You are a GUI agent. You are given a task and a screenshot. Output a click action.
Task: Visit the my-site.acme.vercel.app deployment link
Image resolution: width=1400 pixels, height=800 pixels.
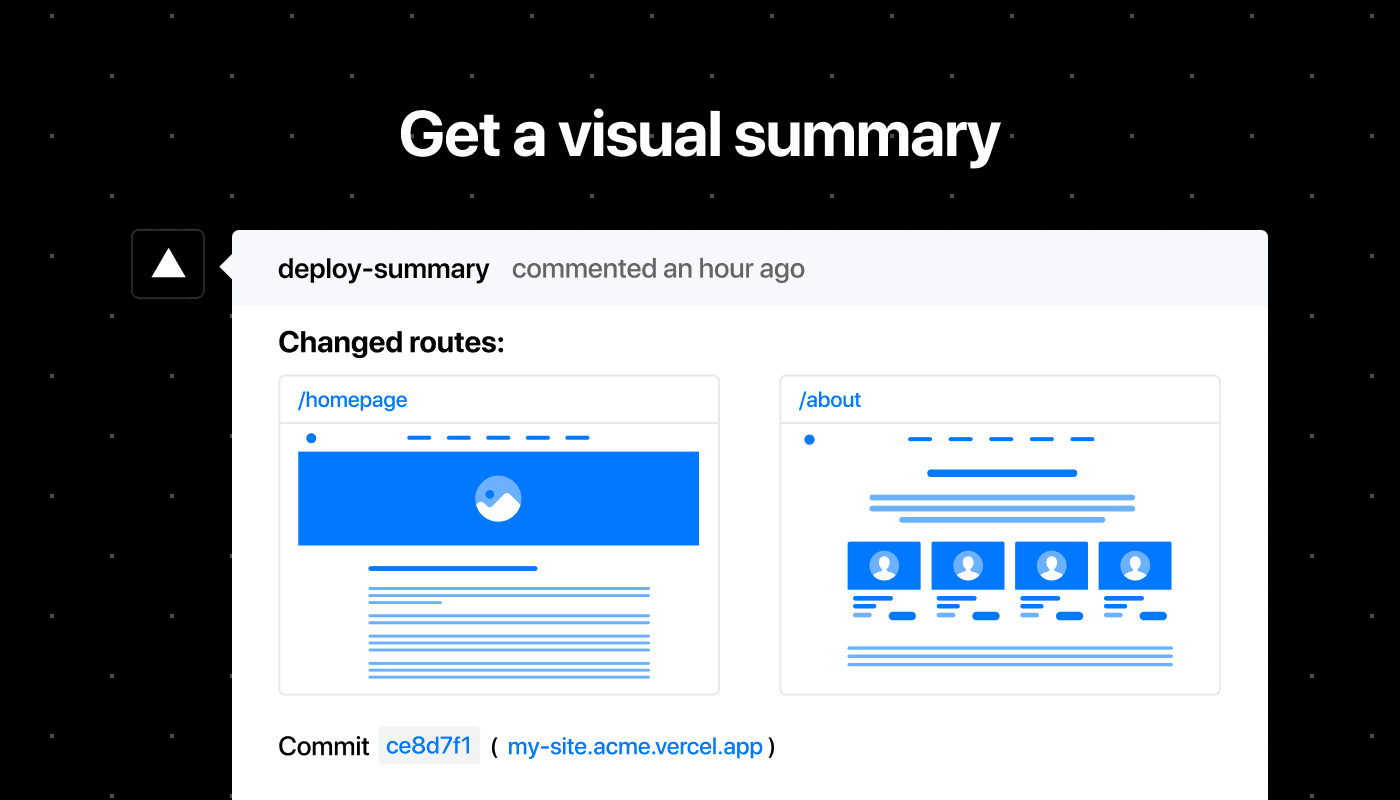635,747
